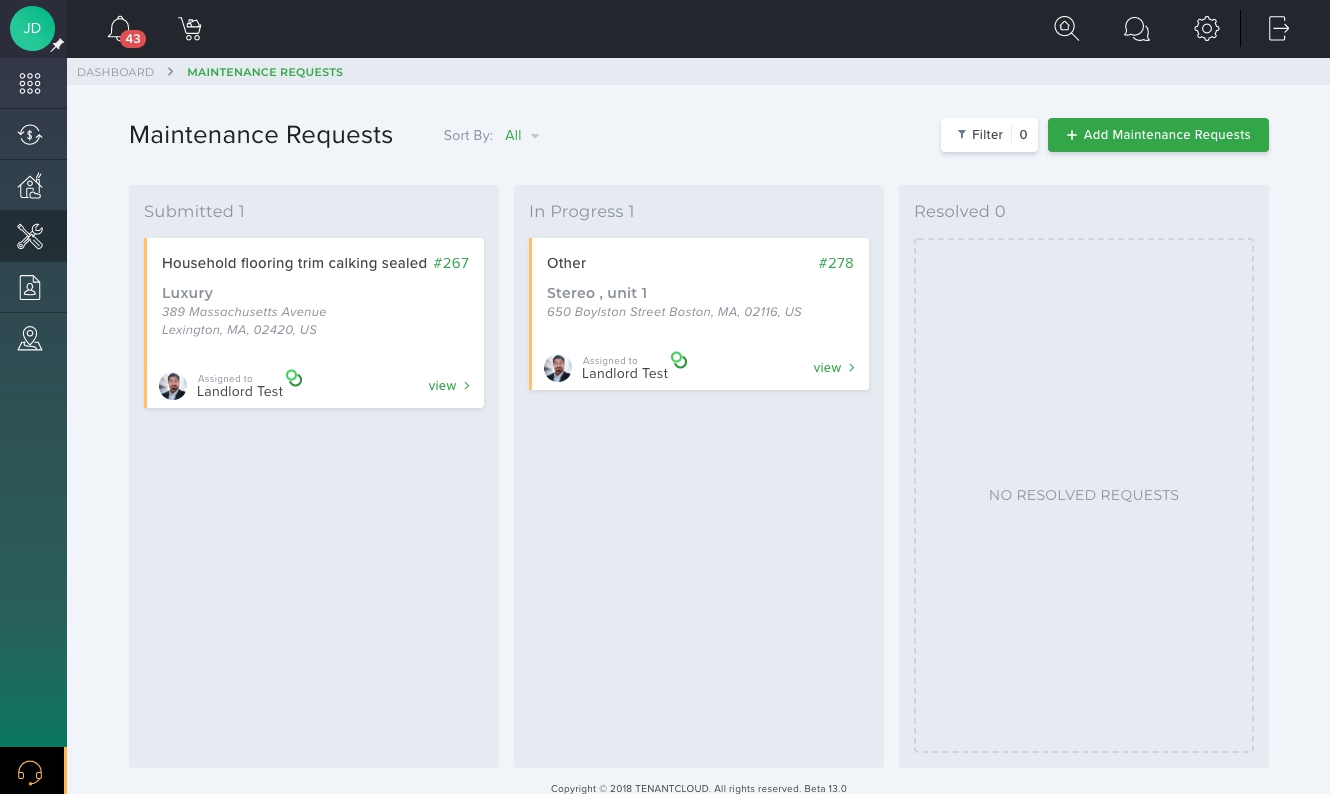Open the map pin listings sidebar icon
This screenshot has height=794, width=1330.
(x=30, y=339)
